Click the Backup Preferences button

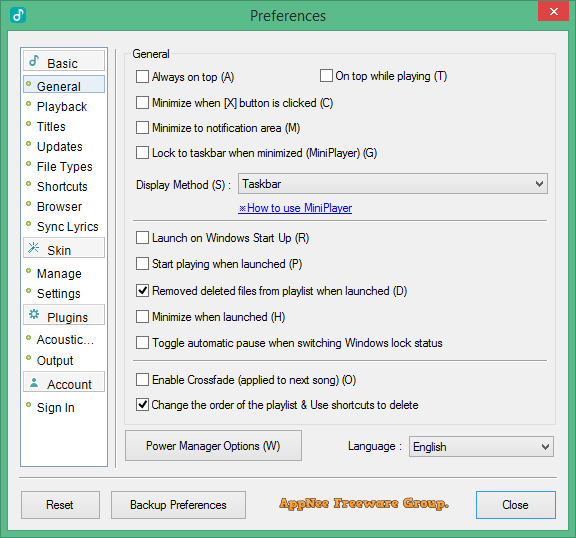(x=178, y=505)
